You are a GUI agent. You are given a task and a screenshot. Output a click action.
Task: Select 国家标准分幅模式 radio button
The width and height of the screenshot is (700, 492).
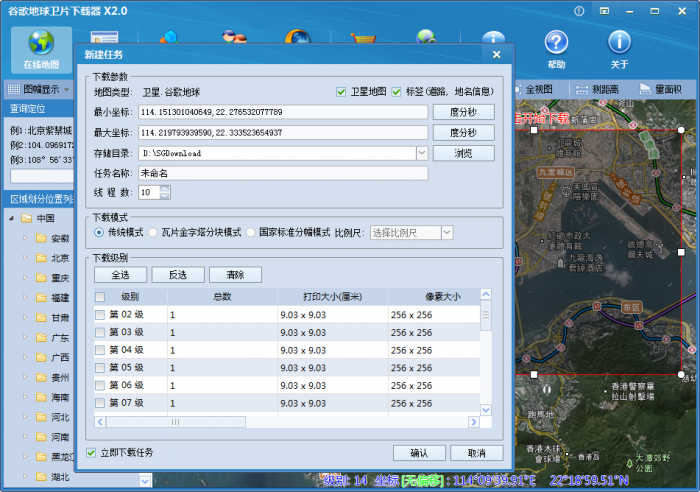tap(251, 232)
